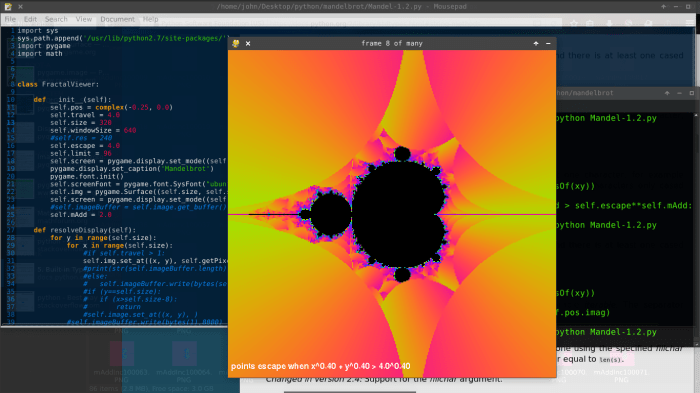Open Mousepad window menu icon in title bar

[x=8, y=6]
